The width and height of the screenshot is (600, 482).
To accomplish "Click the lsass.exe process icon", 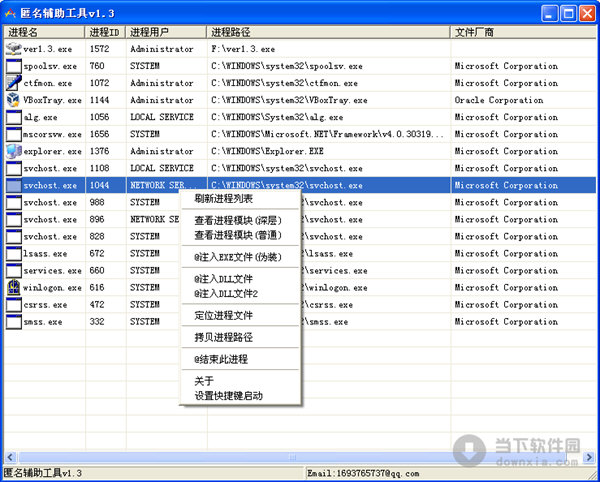I will (14, 254).
